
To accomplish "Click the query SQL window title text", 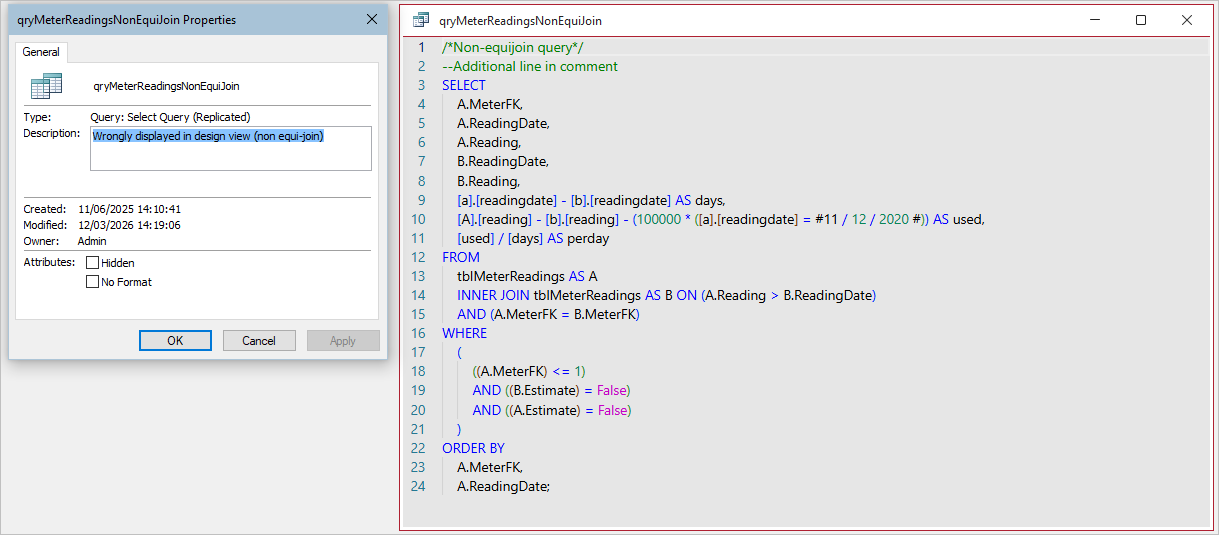I will (521, 20).
